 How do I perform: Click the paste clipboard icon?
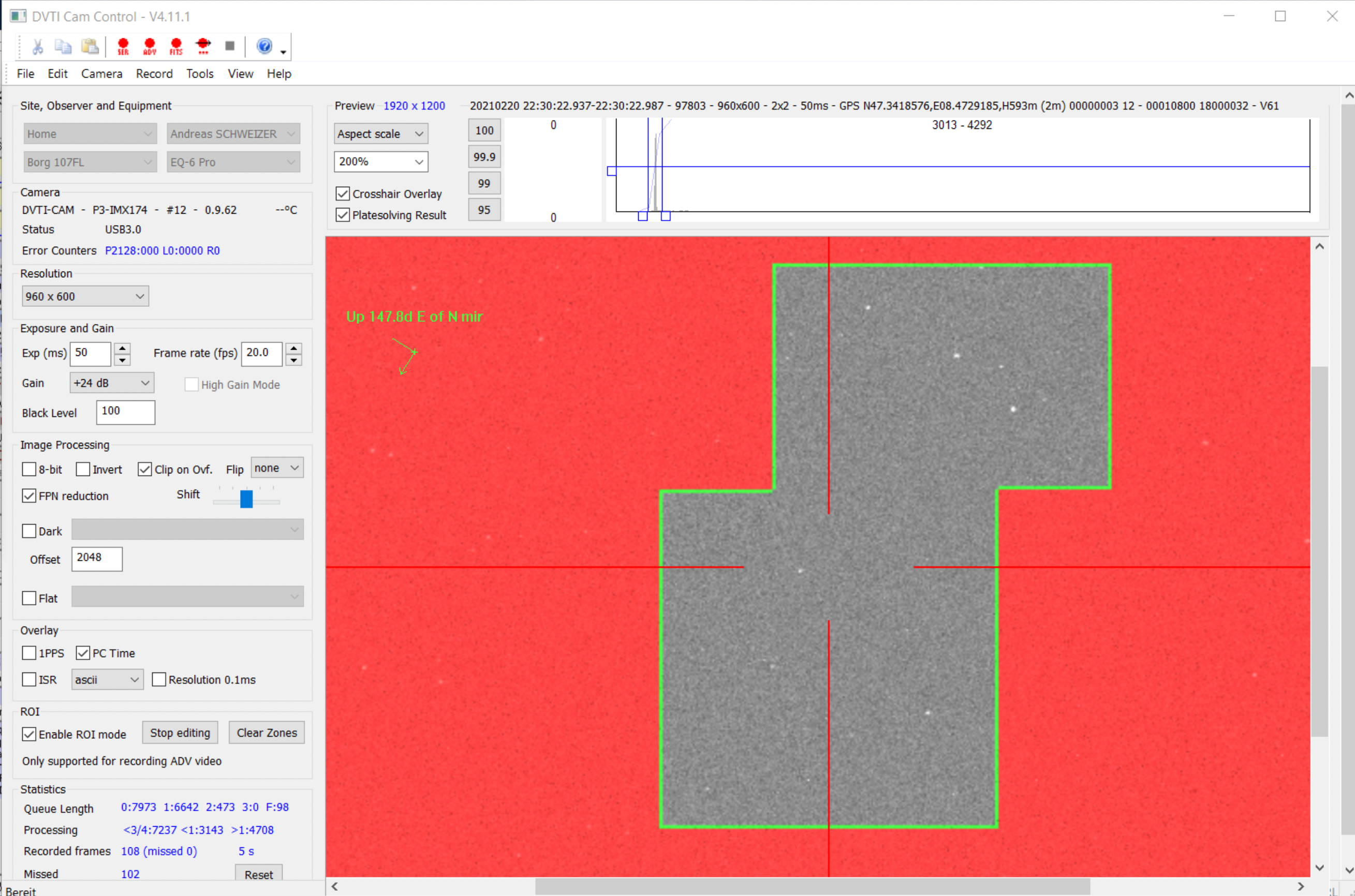coord(90,46)
